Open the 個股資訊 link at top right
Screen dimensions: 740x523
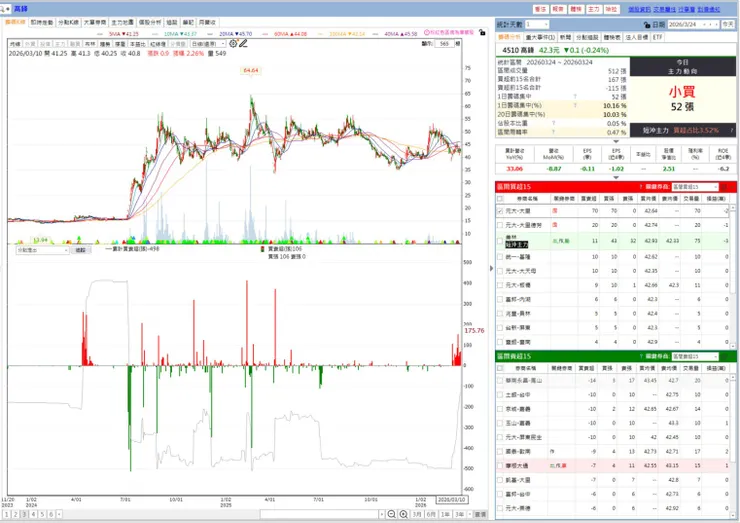click(639, 9)
